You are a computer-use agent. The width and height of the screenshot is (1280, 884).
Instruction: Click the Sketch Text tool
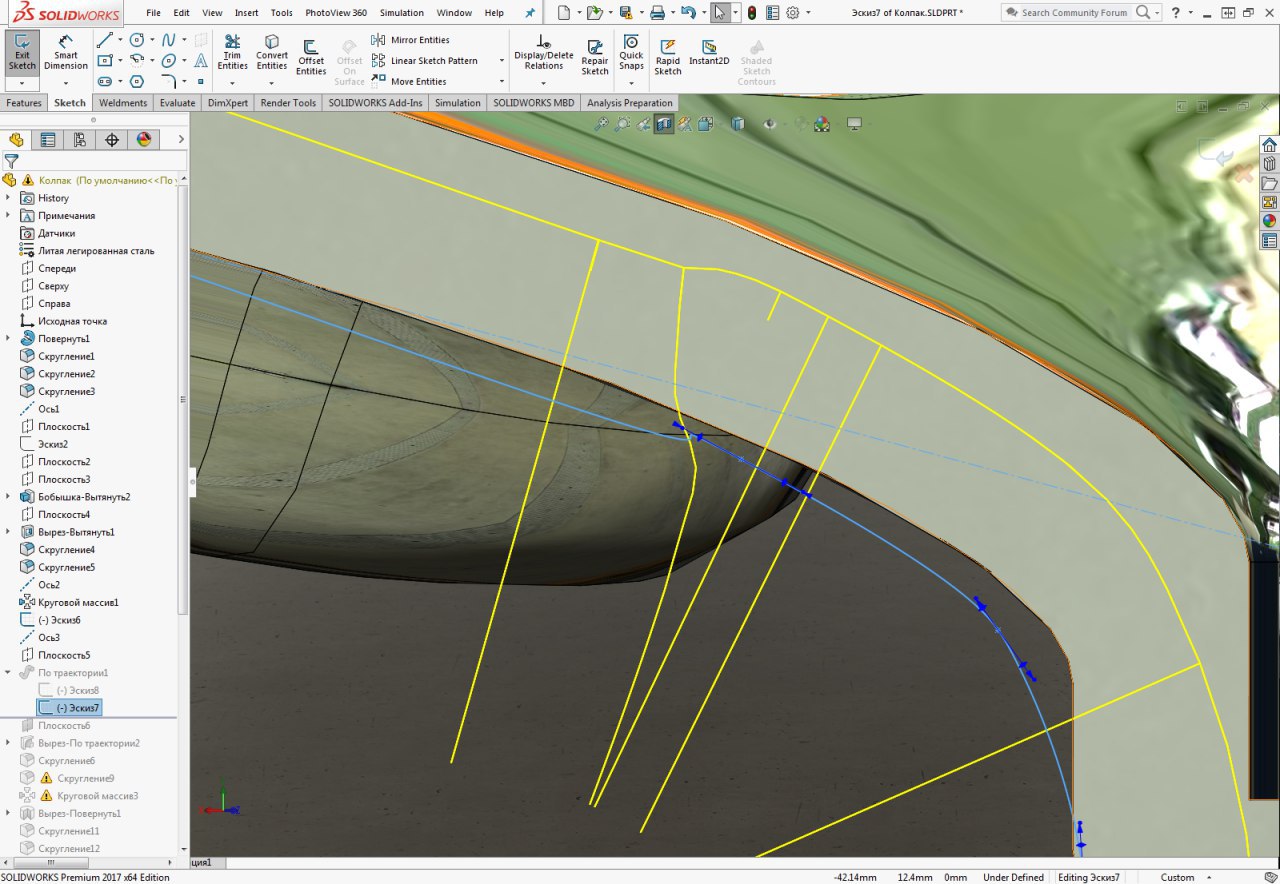pyautogui.click(x=200, y=61)
